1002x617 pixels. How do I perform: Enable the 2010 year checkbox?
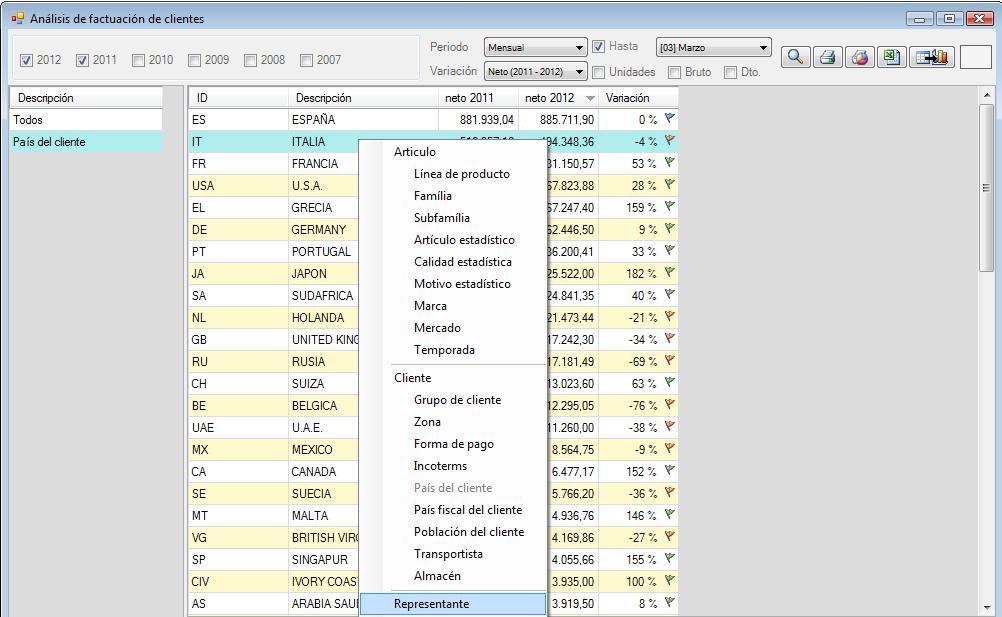click(x=139, y=60)
